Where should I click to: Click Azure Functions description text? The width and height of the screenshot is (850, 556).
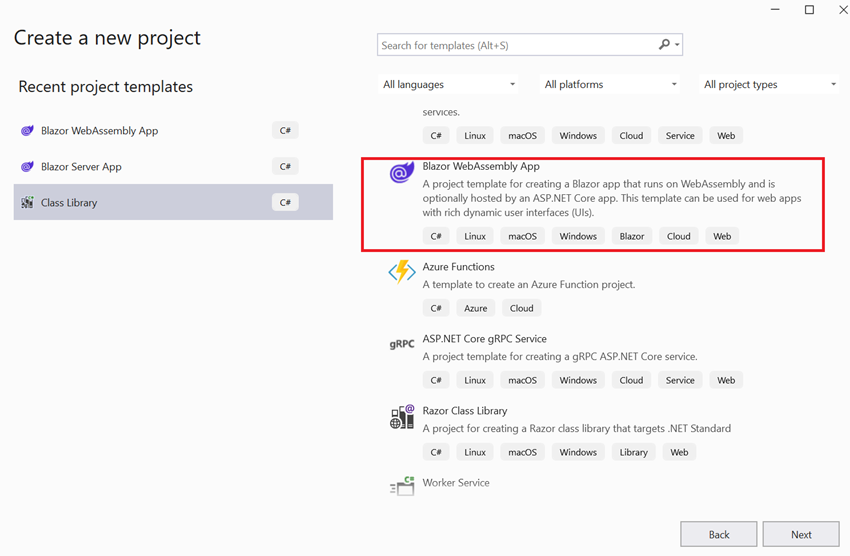529,285
